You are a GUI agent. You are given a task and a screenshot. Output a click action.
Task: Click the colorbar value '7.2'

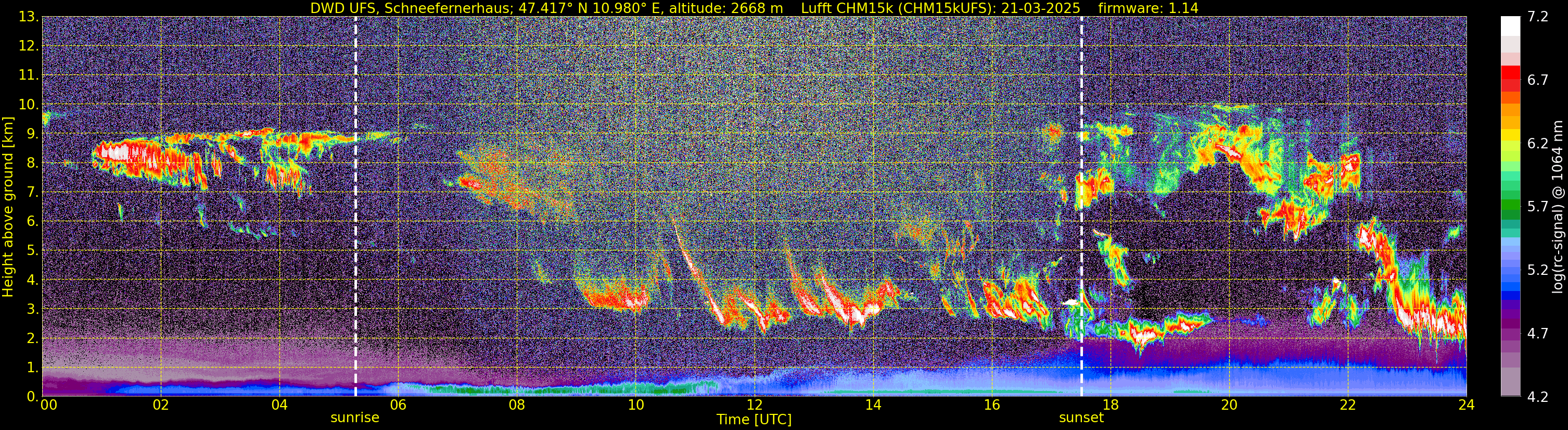tap(1538, 17)
